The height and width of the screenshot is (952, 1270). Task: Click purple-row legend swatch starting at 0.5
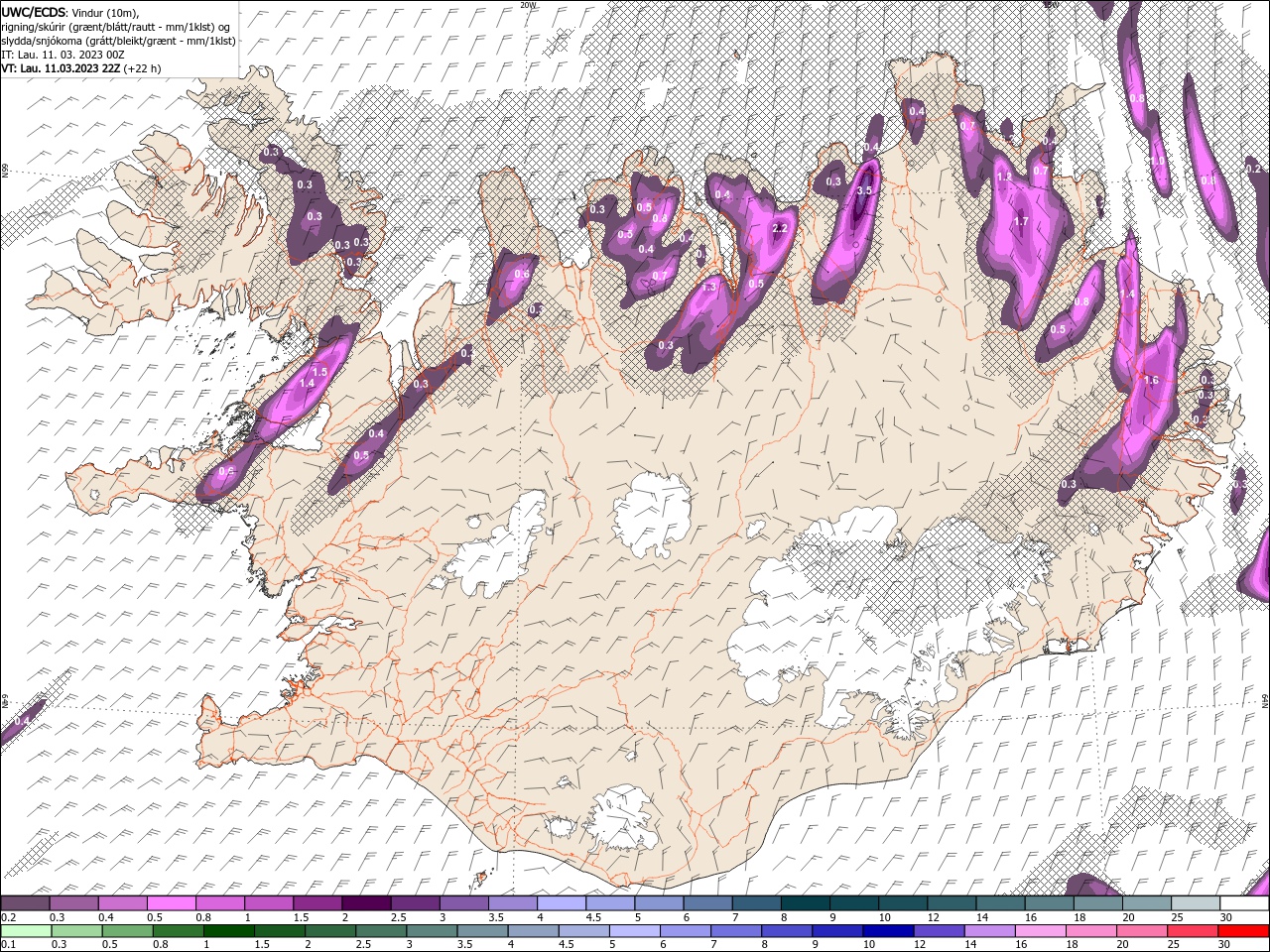[172, 903]
